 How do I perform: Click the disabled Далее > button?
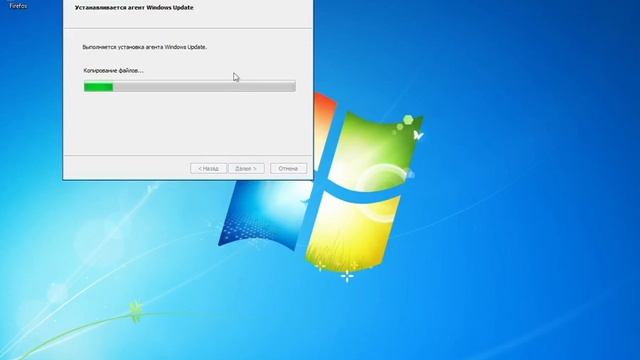(x=246, y=169)
